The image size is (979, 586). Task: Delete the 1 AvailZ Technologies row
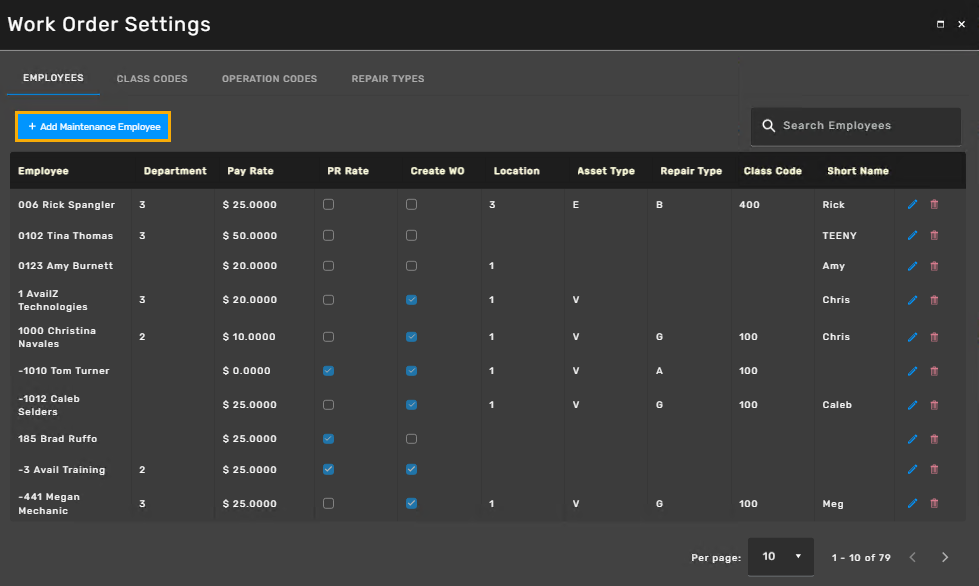click(x=934, y=300)
